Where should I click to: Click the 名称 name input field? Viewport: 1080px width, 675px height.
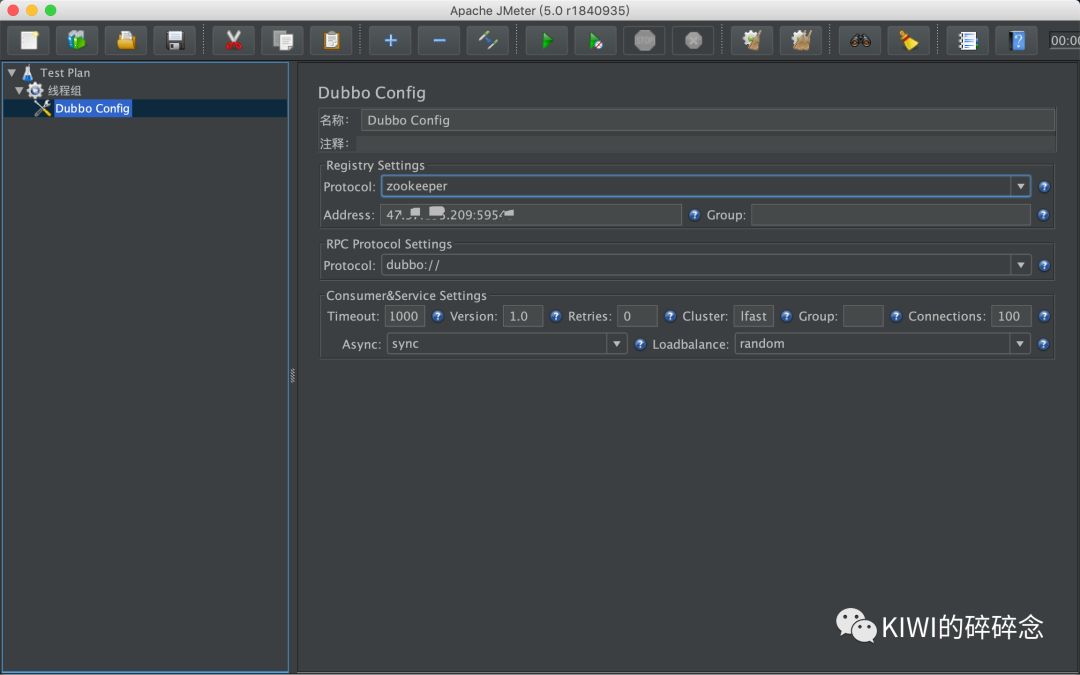[x=707, y=120]
